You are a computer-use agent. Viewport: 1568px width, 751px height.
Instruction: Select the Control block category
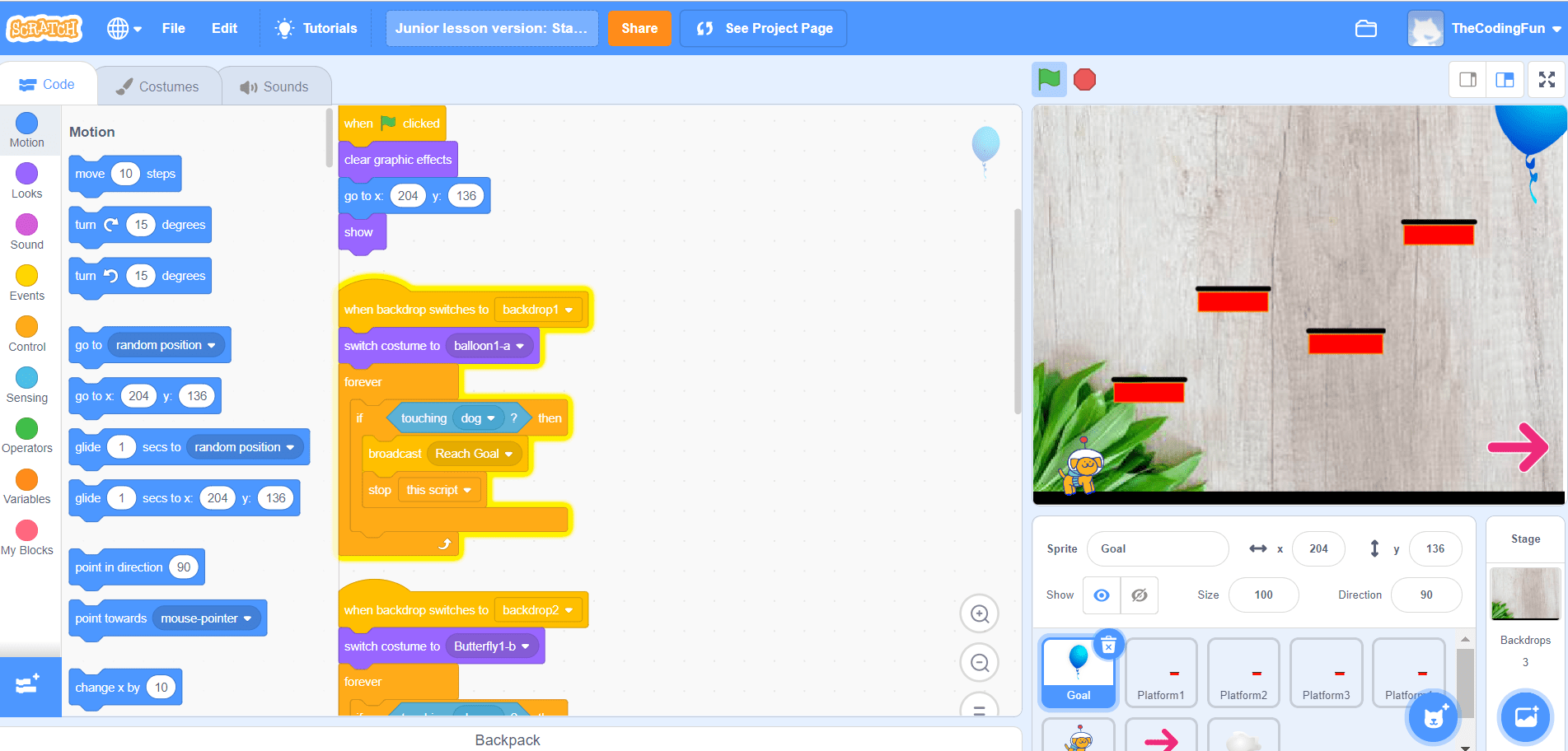point(27,335)
